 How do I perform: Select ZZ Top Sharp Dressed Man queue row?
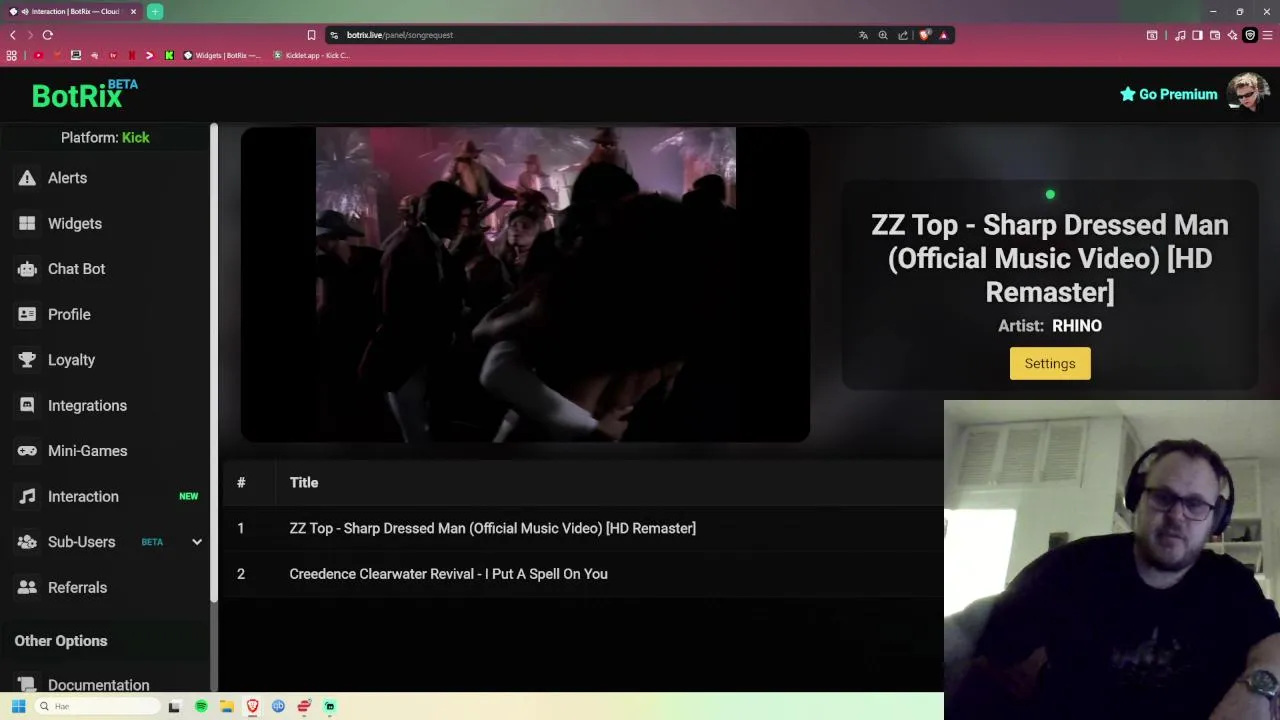582,528
